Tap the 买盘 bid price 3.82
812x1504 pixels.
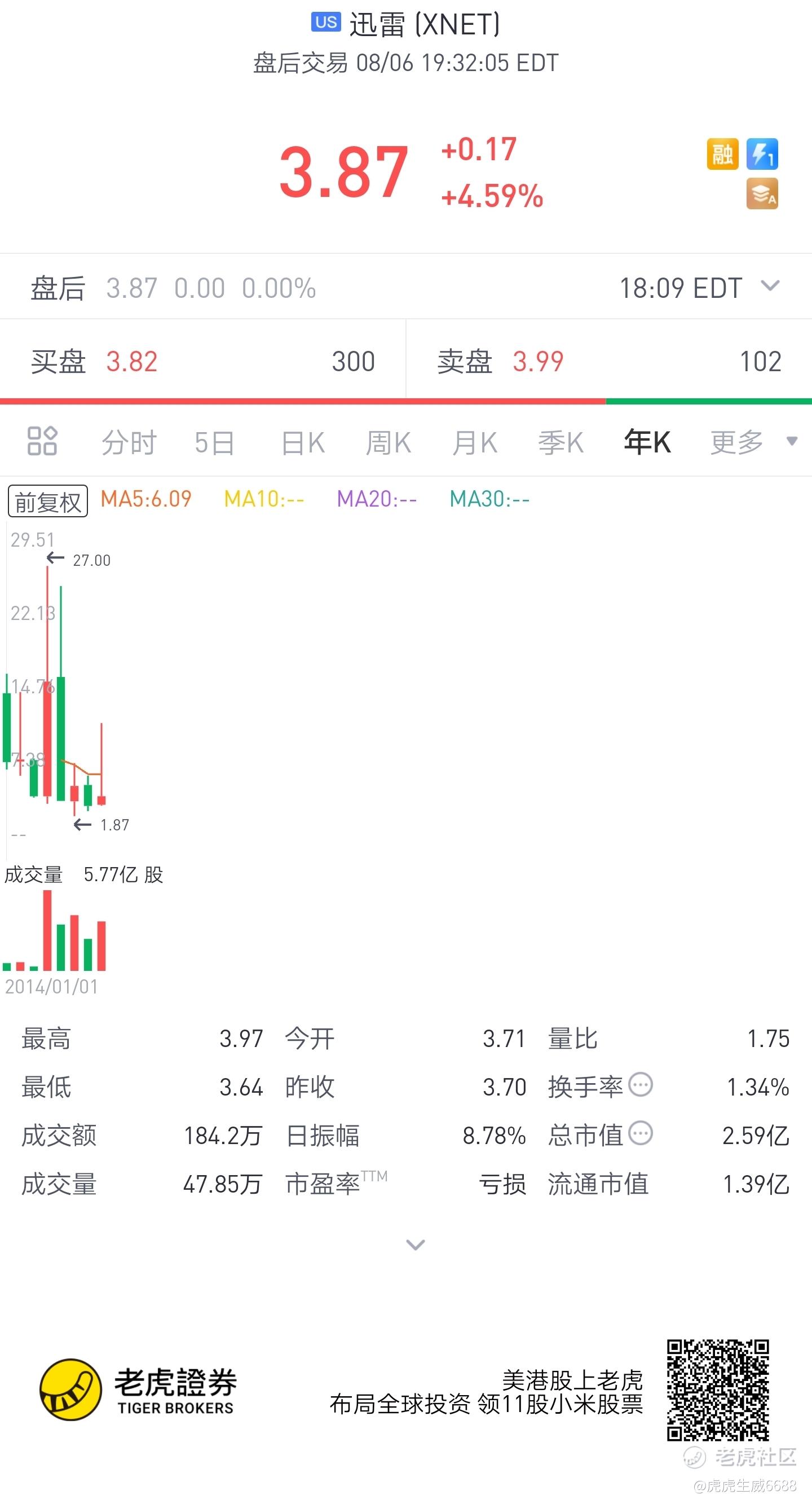131,362
